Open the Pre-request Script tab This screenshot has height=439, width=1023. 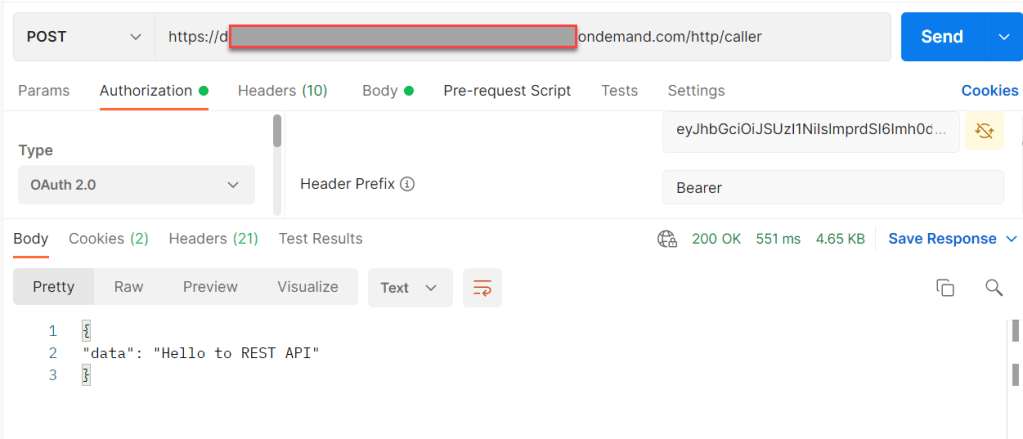click(507, 91)
